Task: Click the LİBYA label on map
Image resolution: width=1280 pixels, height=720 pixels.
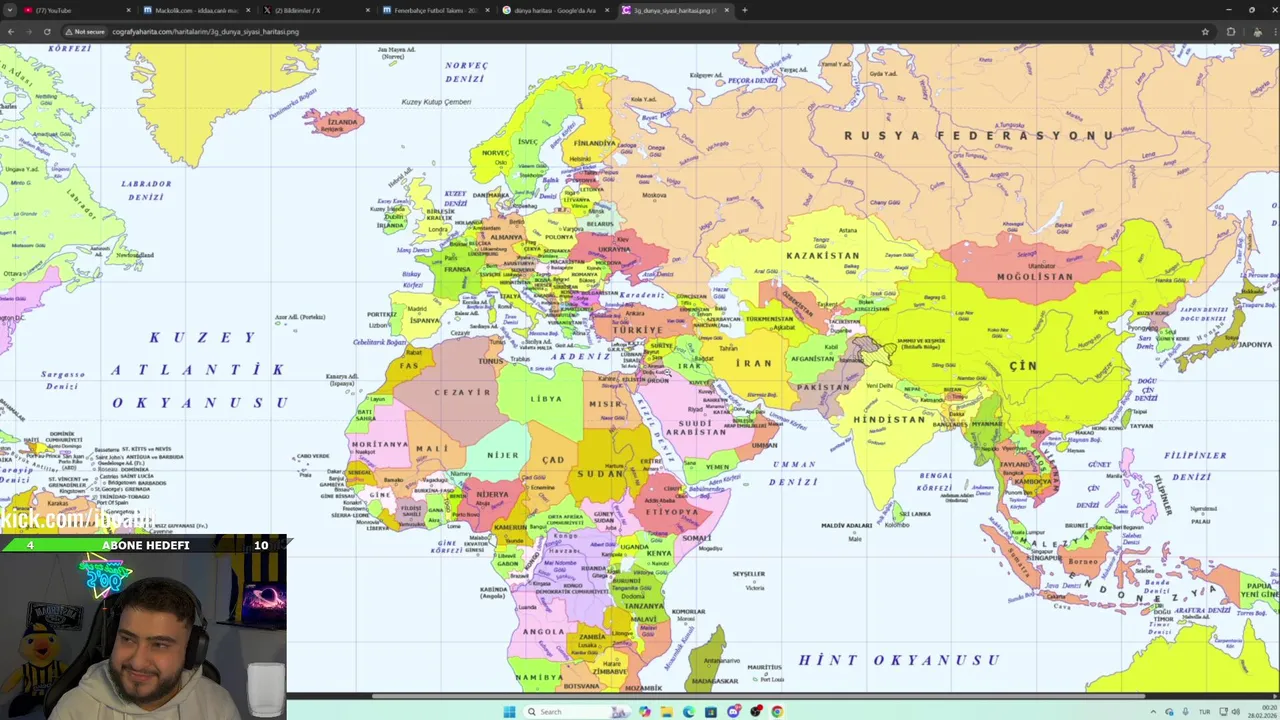Action: point(546,398)
